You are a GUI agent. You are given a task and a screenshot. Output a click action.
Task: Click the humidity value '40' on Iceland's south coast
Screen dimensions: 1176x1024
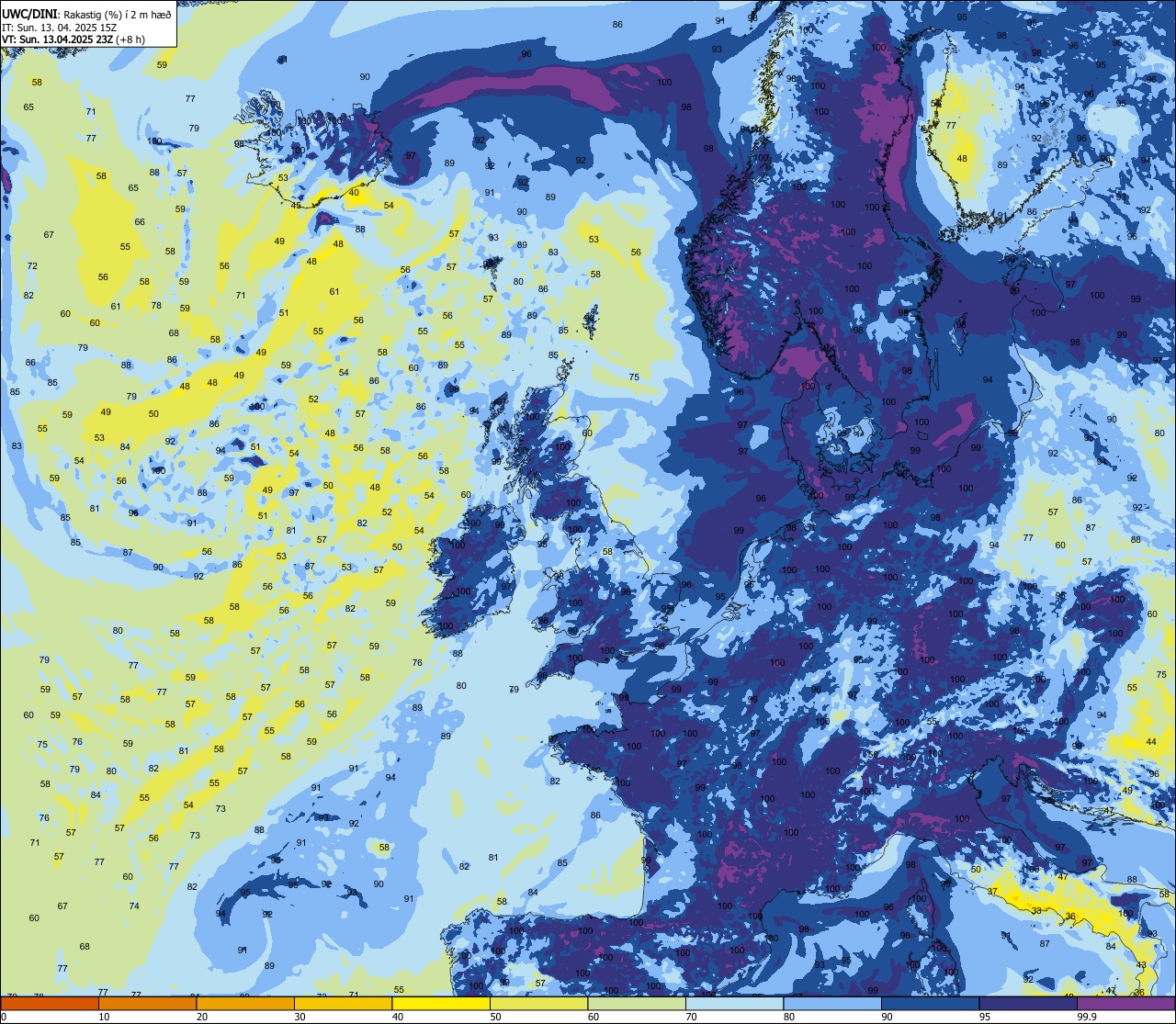coord(355,193)
